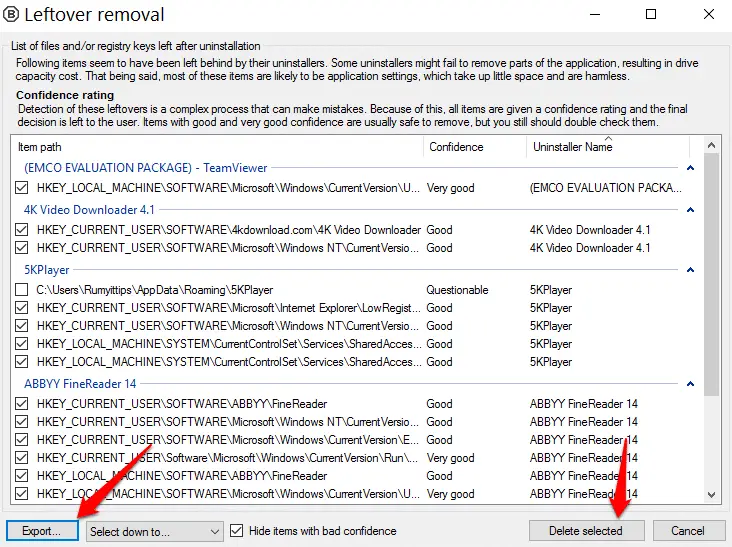Select the first 5KPlayer SharedAccess Services row
The image size is (732, 547).
tap(350, 344)
